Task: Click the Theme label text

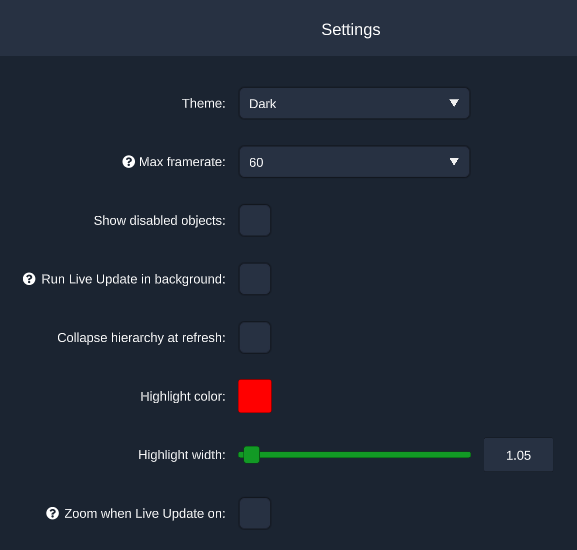Action: pyautogui.click(x=203, y=103)
